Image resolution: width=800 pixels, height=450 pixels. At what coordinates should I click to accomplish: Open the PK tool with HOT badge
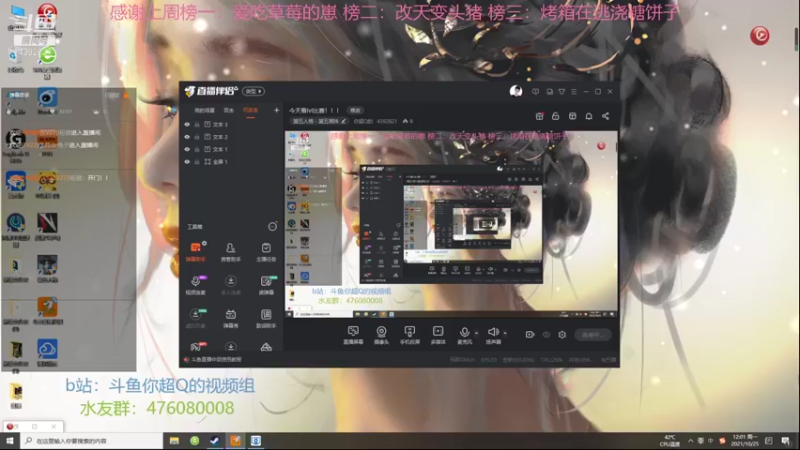pos(196,347)
